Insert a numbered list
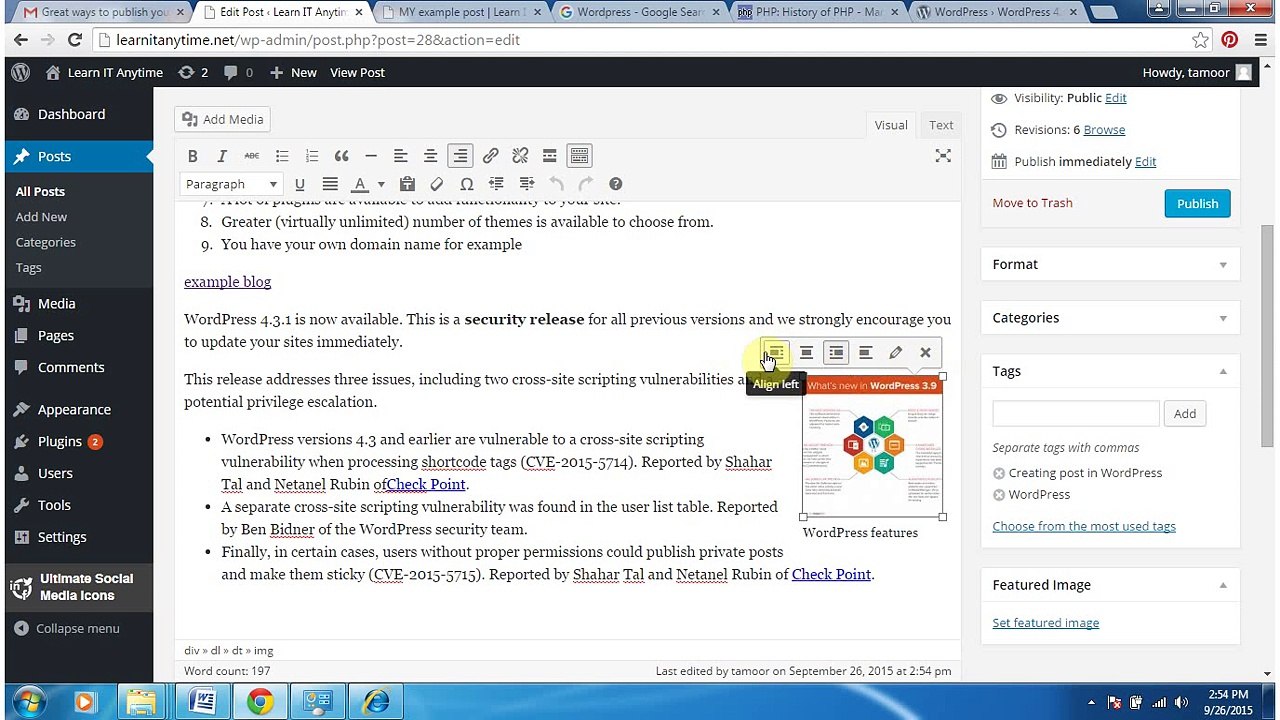The height and width of the screenshot is (720, 1280). [x=312, y=156]
